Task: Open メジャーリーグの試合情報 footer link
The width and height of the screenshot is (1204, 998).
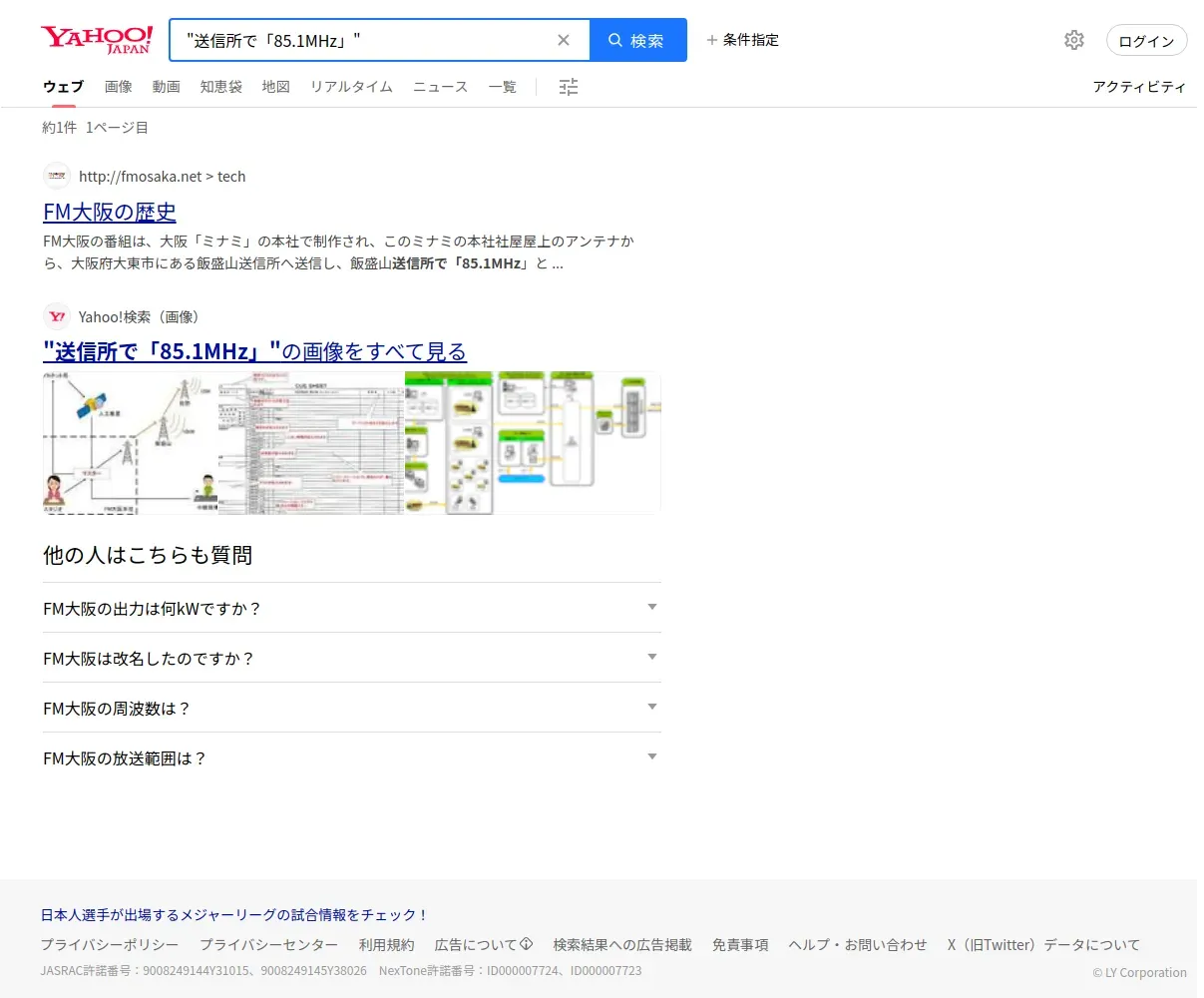Action: tap(234, 914)
